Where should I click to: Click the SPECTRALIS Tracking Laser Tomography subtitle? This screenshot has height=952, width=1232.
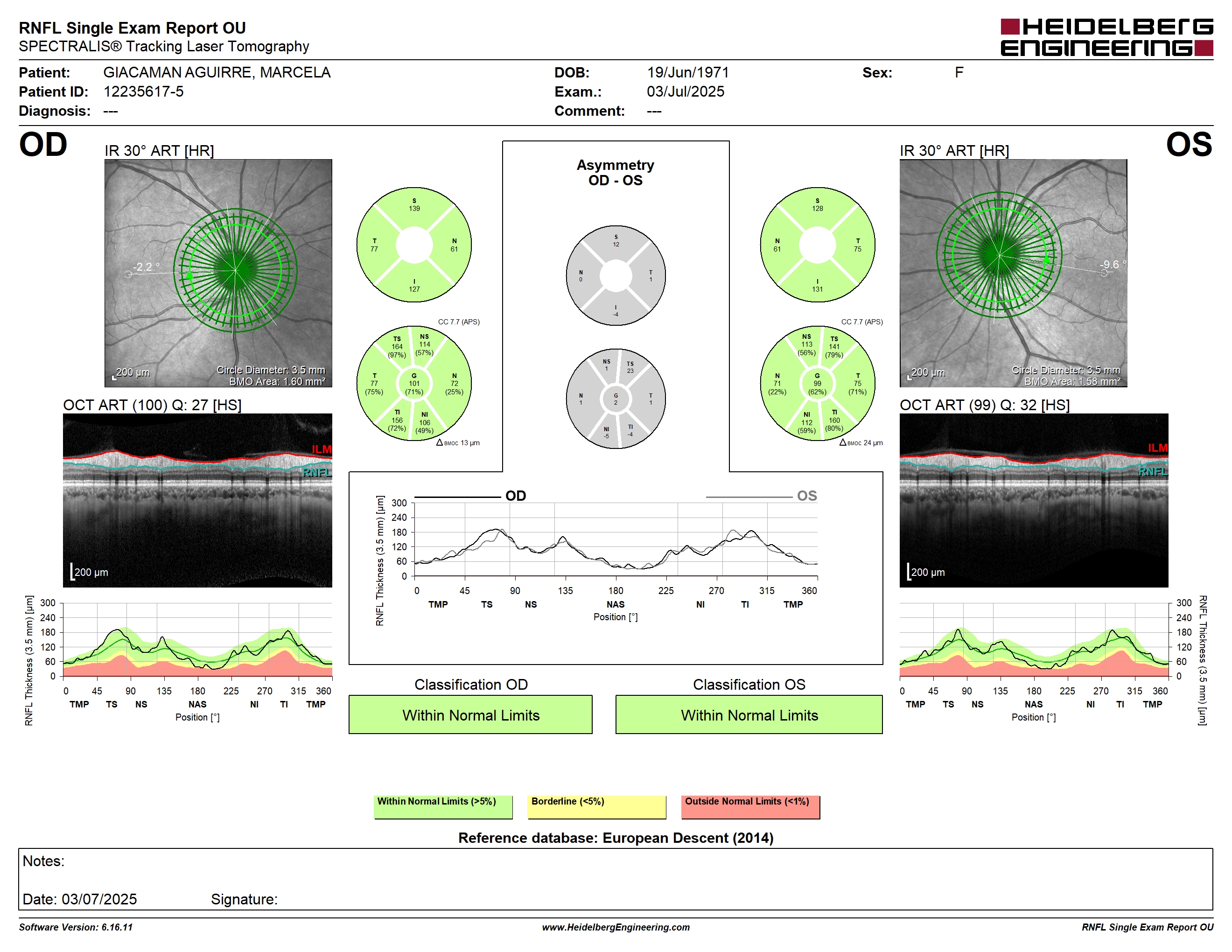(164, 46)
